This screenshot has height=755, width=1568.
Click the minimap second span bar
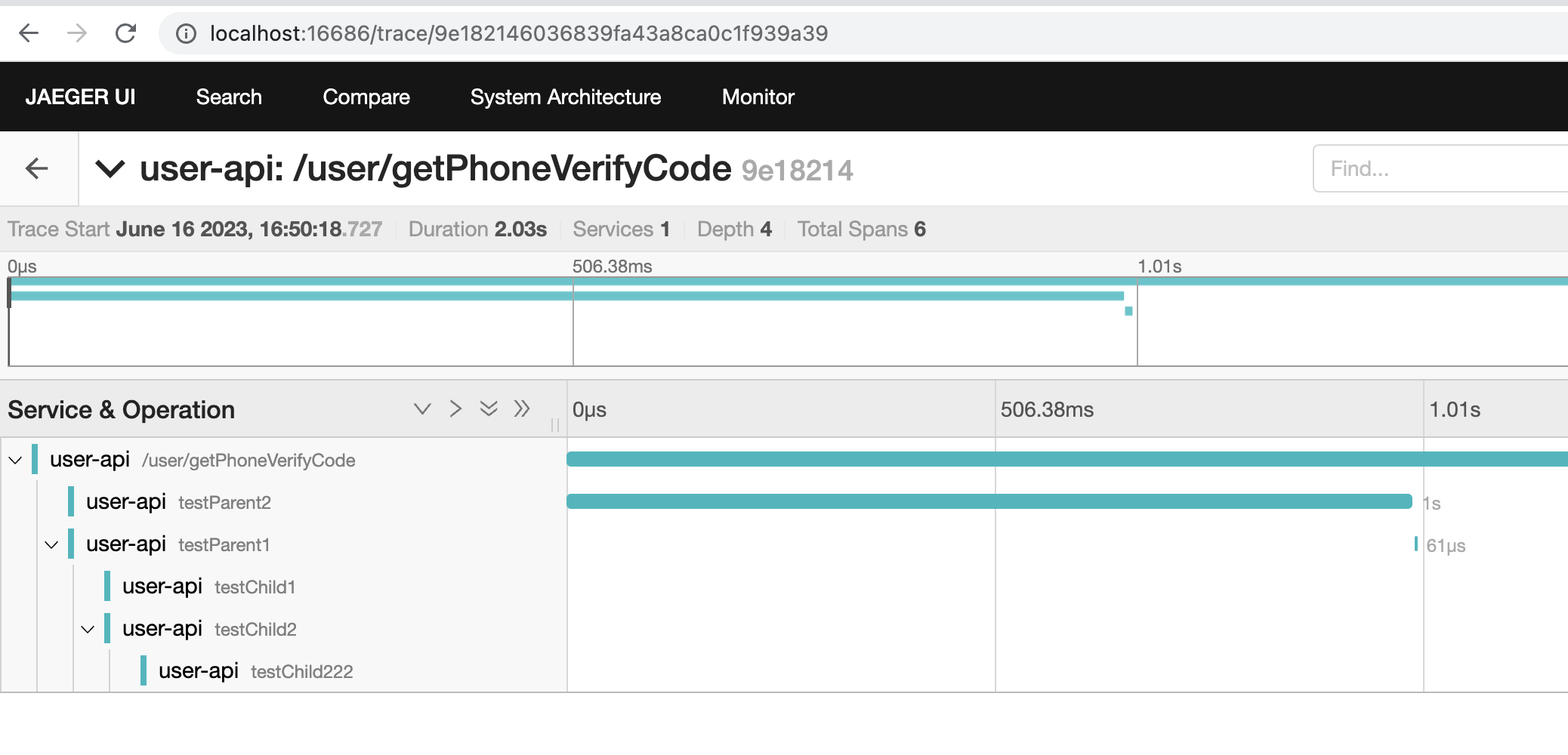pyautogui.click(x=566, y=296)
